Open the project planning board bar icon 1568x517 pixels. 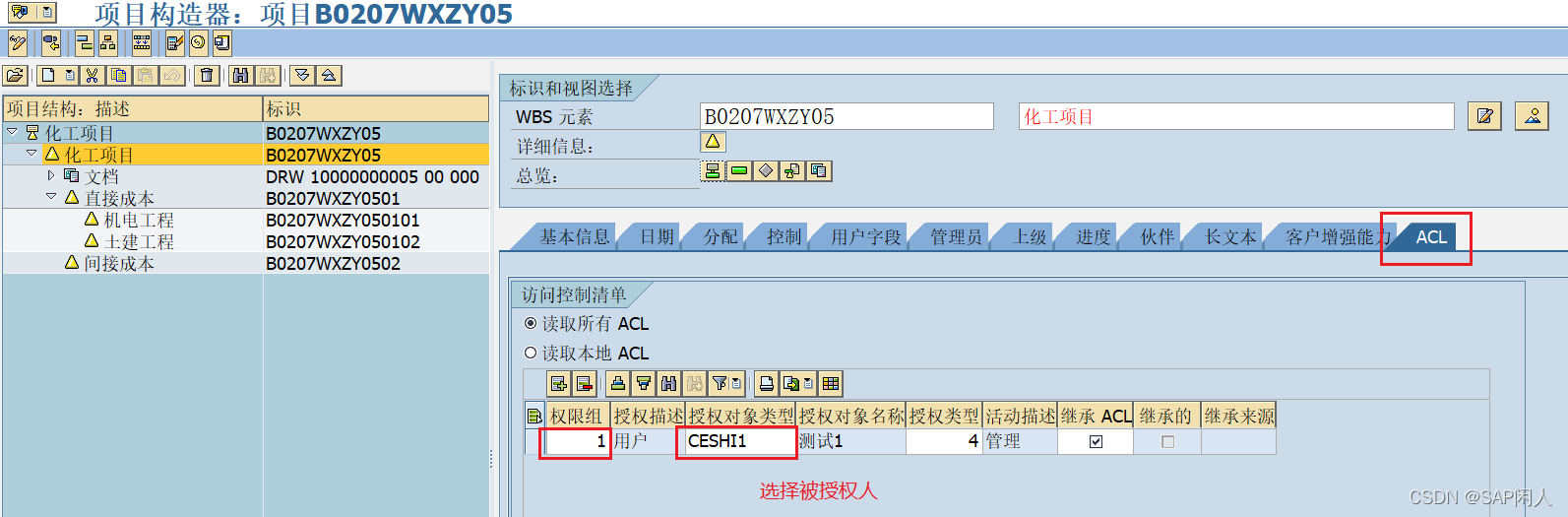pos(85,42)
